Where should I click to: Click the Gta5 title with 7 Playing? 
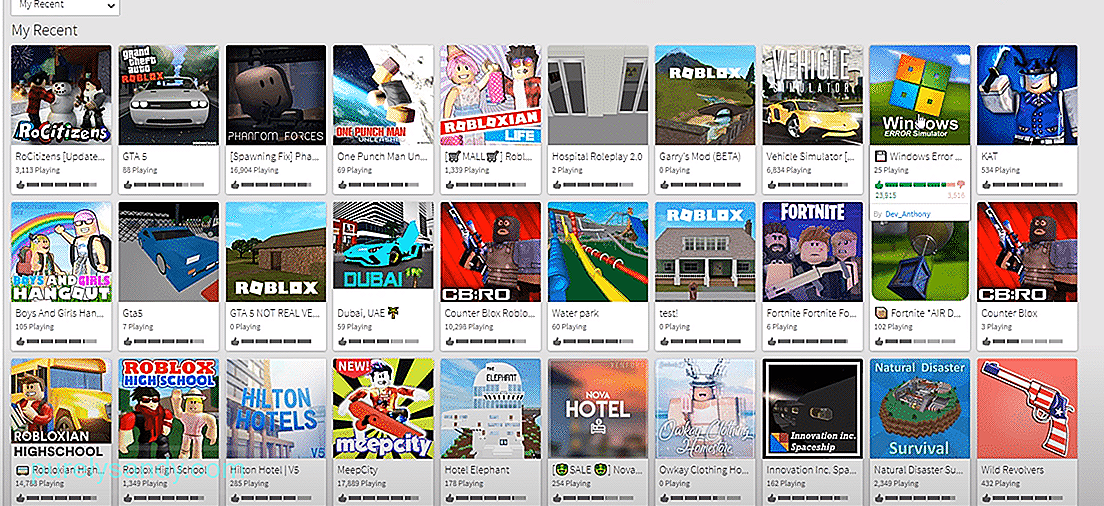point(132,313)
